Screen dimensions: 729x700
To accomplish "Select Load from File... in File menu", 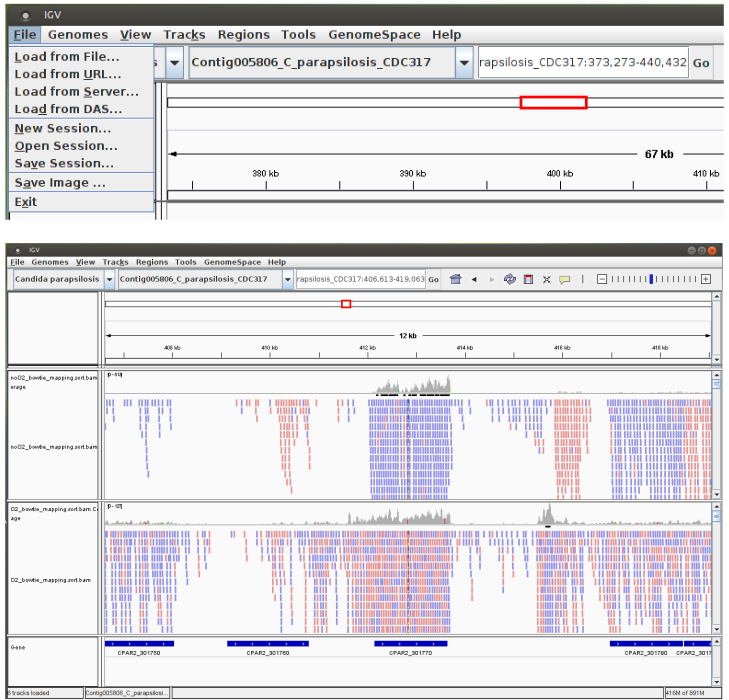I will tap(66, 56).
